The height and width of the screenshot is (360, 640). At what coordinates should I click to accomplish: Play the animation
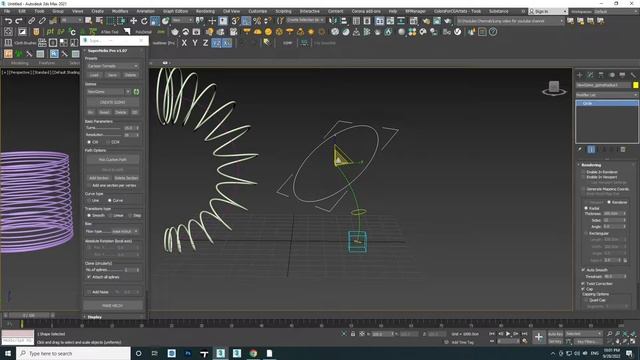(508, 334)
